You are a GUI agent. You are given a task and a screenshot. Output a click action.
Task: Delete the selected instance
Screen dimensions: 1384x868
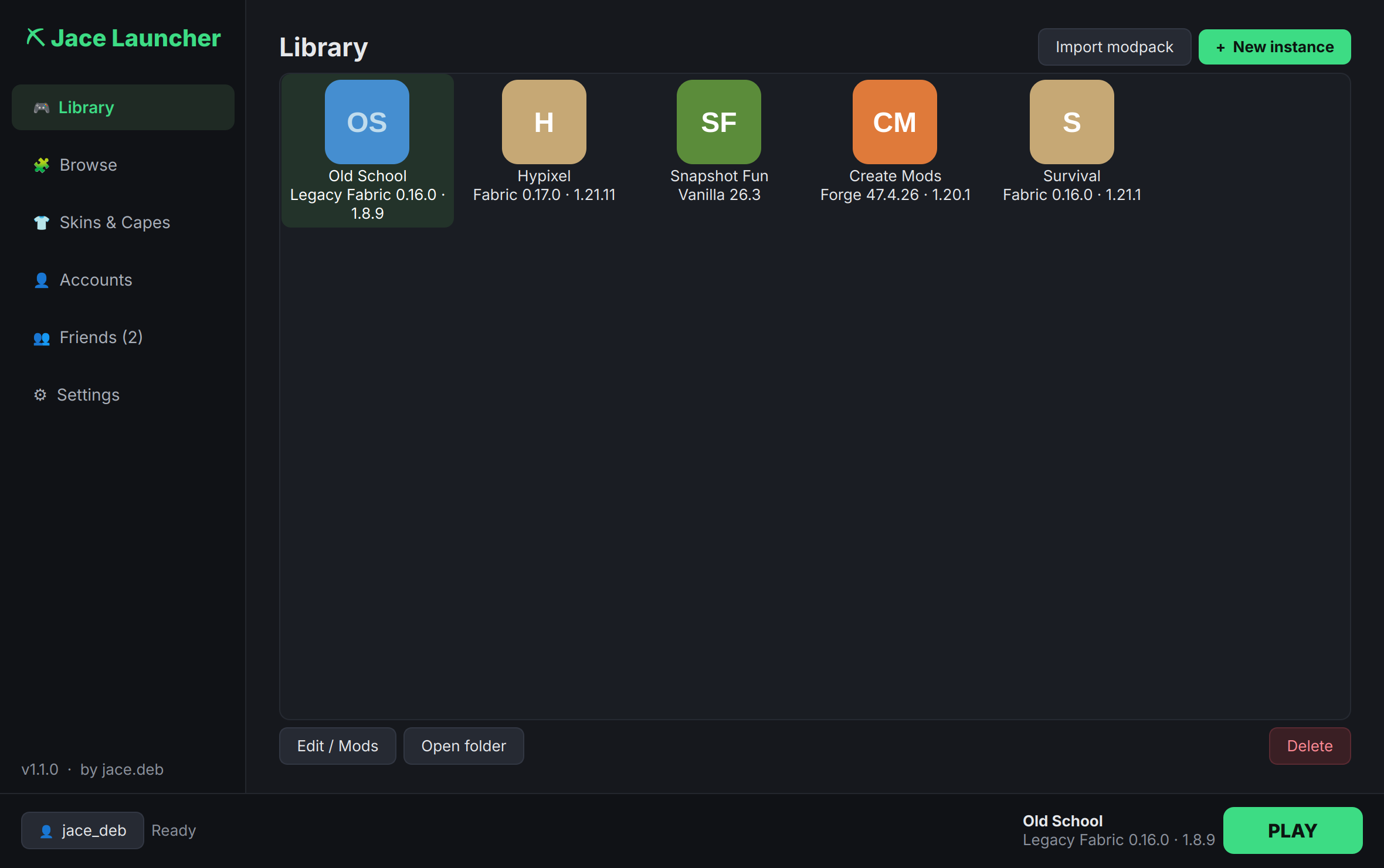pyautogui.click(x=1310, y=746)
